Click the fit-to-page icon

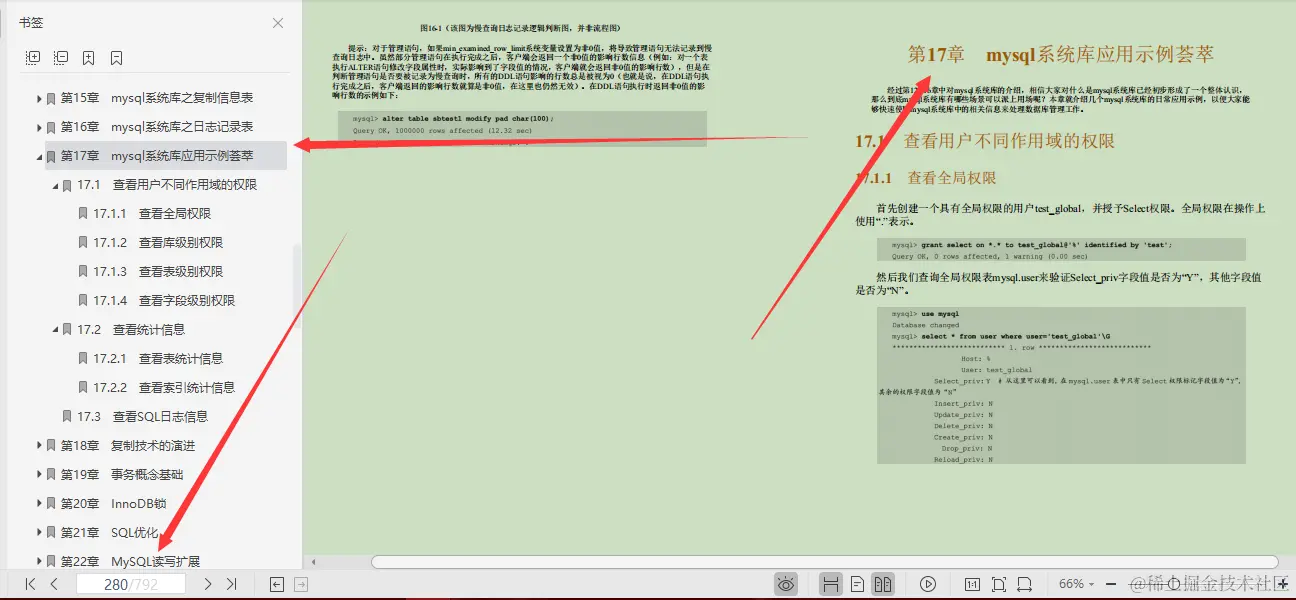pyautogui.click(x=999, y=583)
